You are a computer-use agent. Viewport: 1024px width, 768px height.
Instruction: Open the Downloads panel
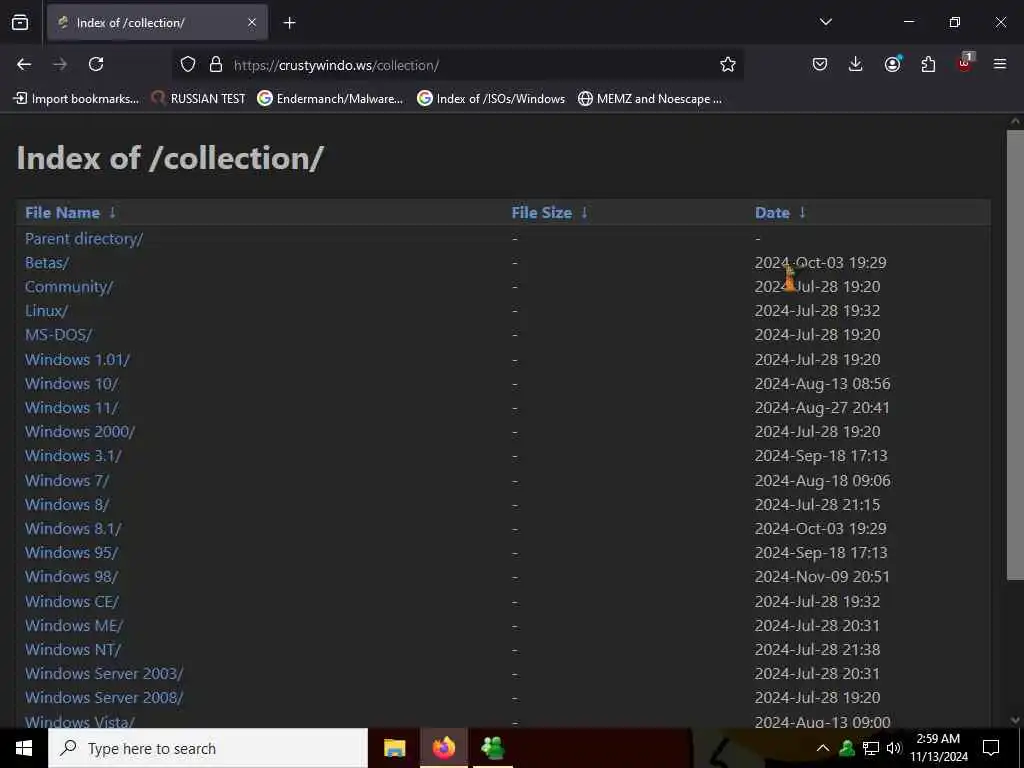coord(856,64)
